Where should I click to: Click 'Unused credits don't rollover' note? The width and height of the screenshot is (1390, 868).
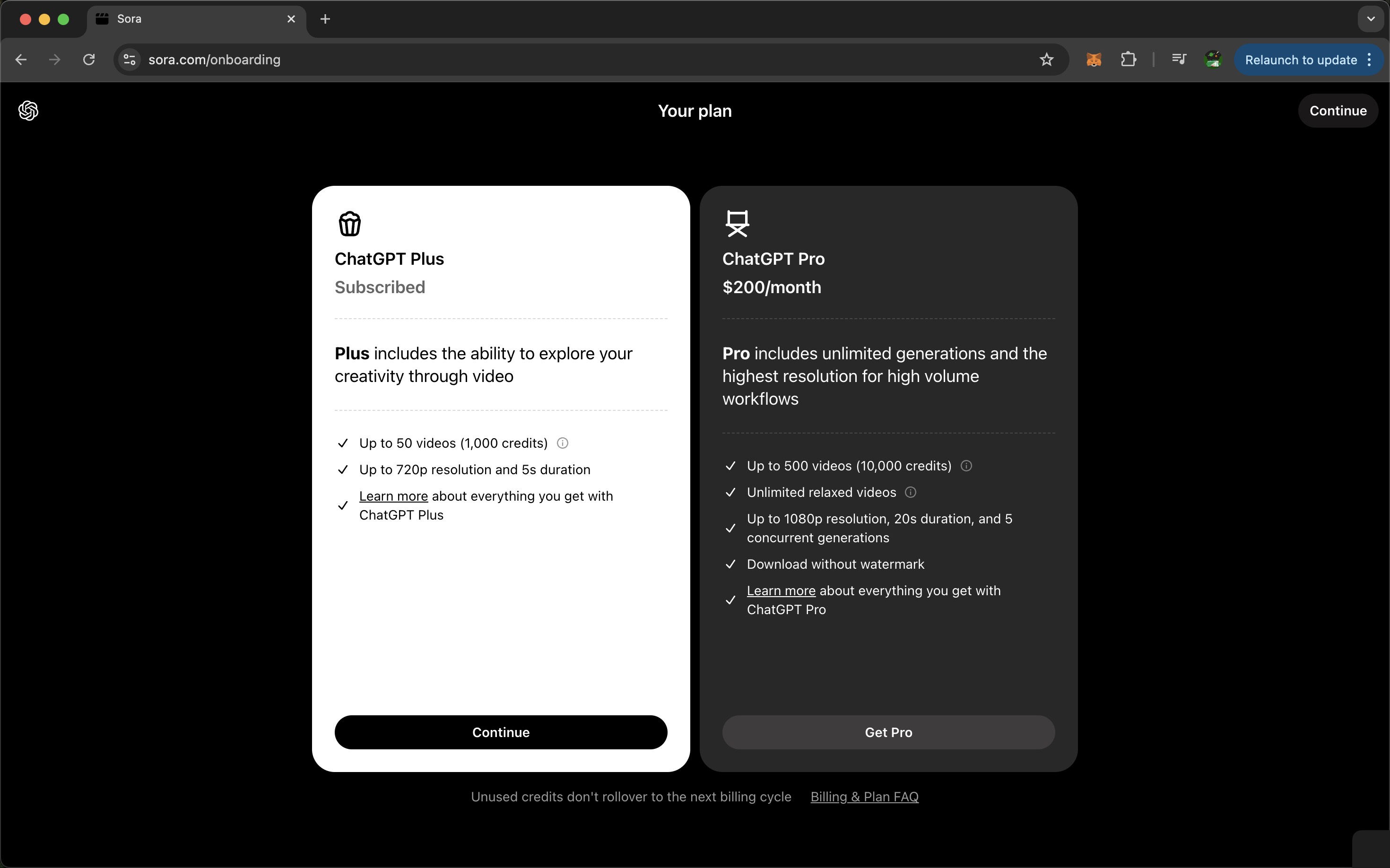pos(631,797)
